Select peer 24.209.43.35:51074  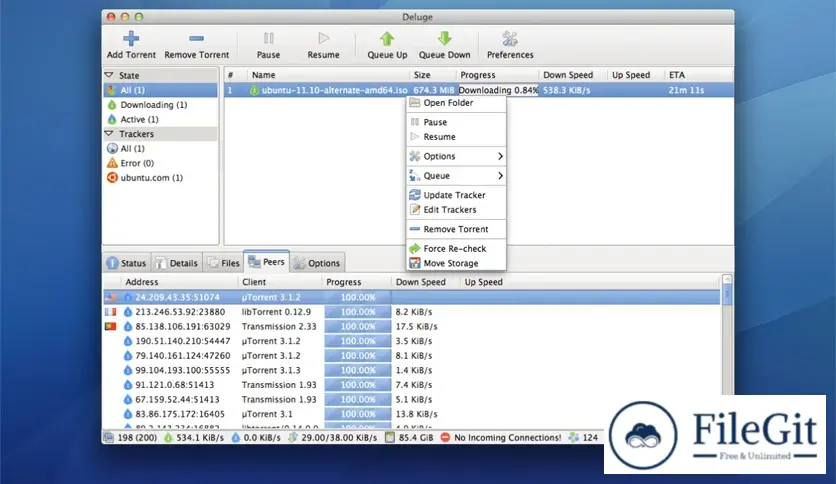tap(411, 297)
